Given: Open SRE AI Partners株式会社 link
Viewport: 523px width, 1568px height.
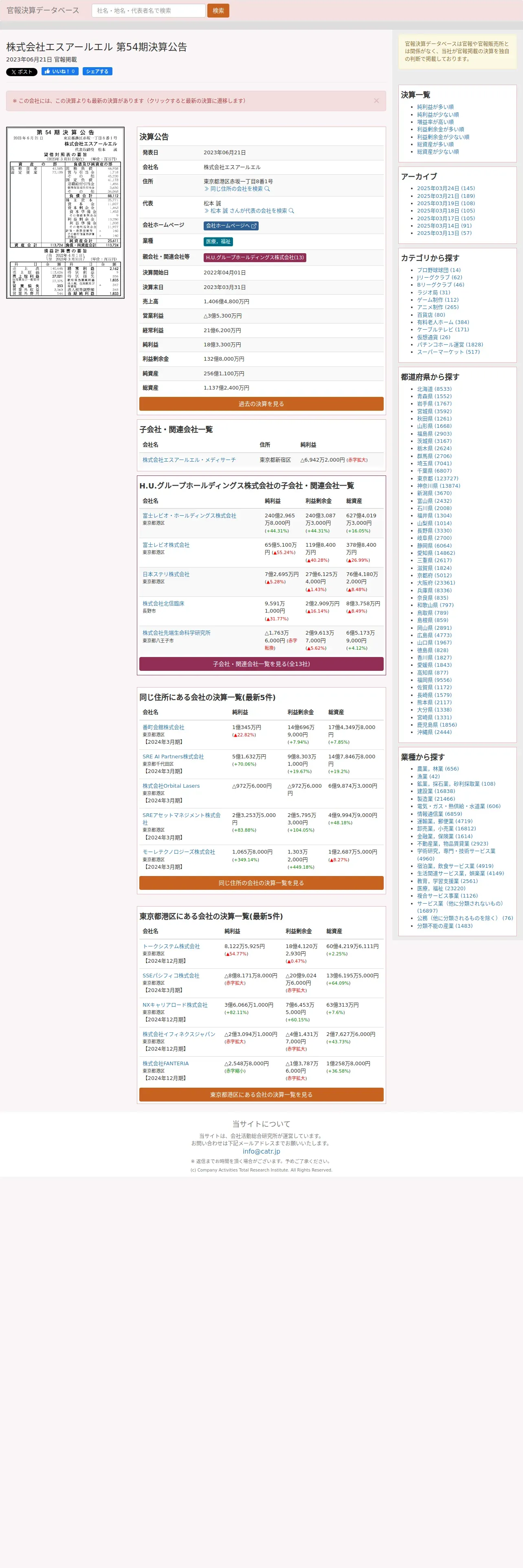Looking at the screenshot, I should coord(173,757).
